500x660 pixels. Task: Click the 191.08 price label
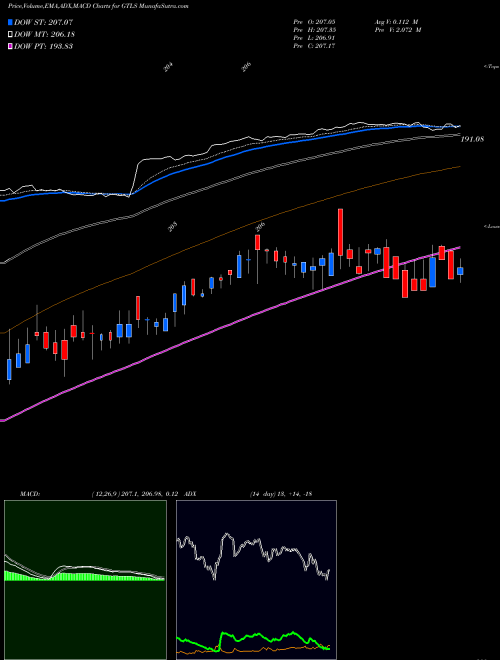472,139
